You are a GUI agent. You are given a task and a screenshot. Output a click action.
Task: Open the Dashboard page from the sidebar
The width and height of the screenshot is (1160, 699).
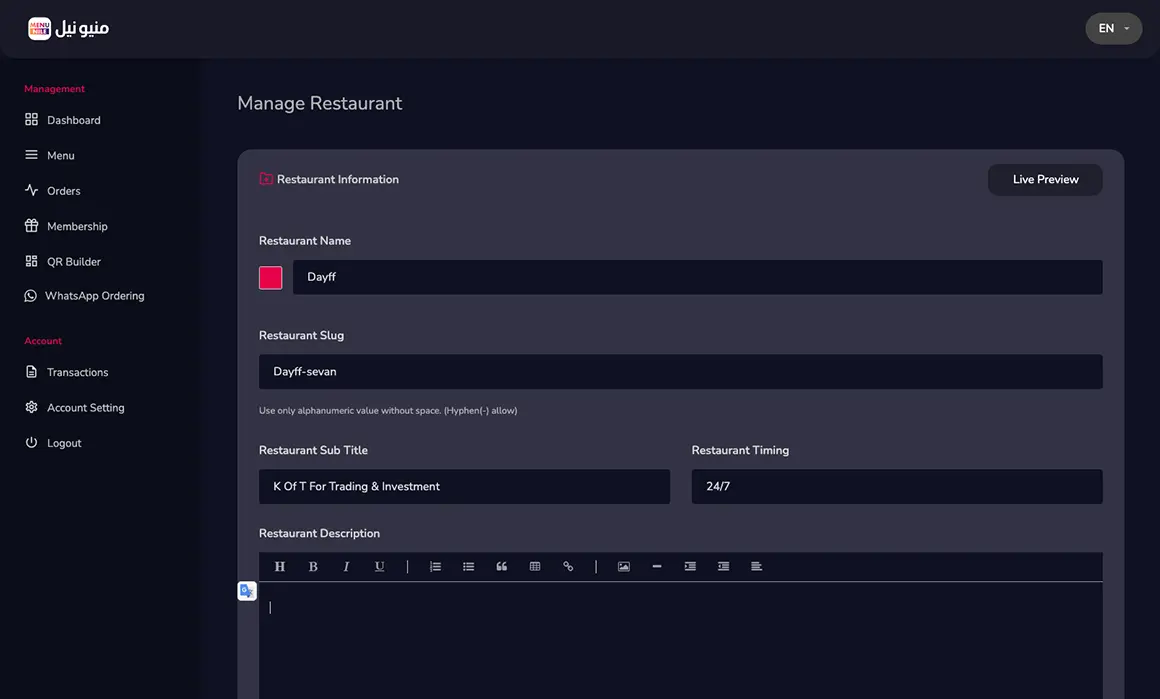click(x=73, y=120)
